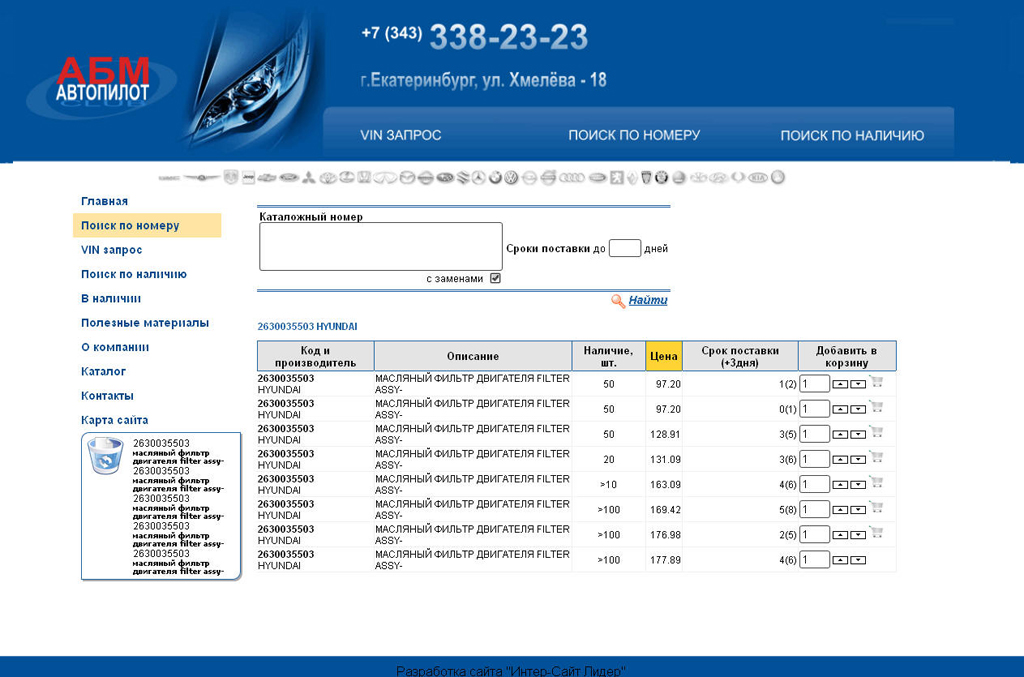Click cart icon for row with delivery 1(2)

(876, 382)
